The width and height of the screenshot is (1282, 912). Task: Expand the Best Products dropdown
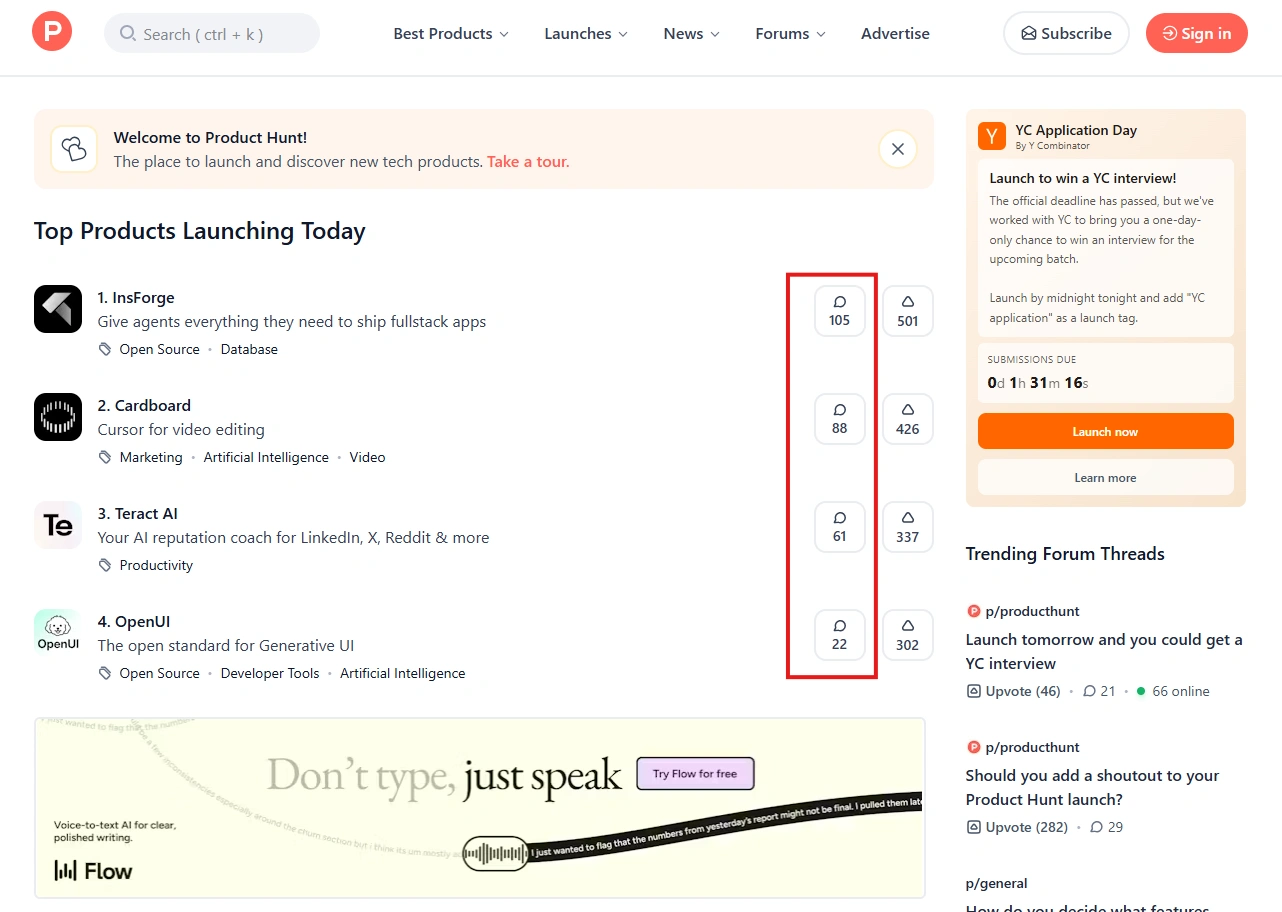click(443, 33)
